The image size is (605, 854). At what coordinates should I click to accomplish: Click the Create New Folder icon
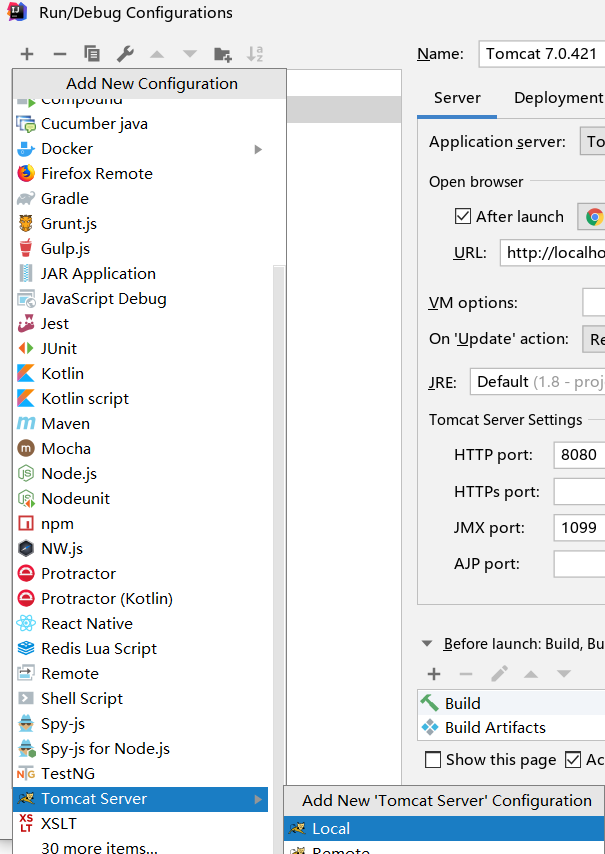pyautogui.click(x=222, y=54)
